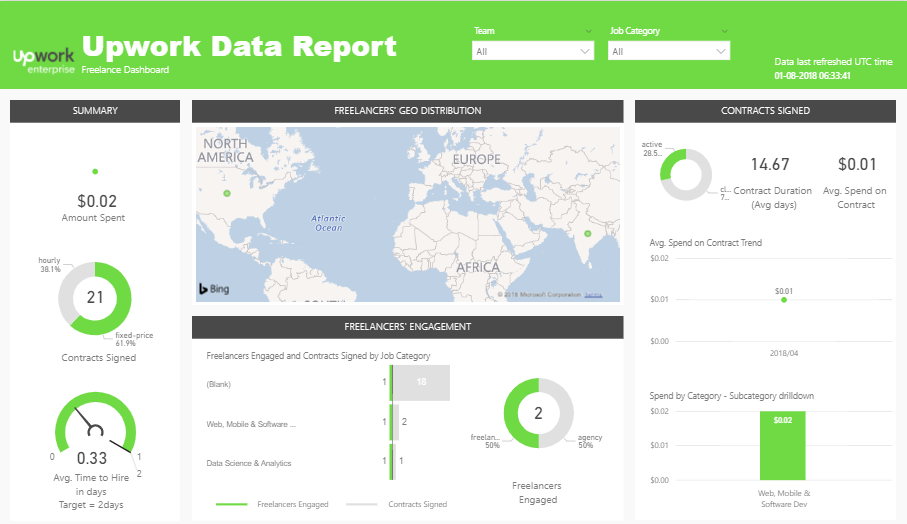Viewport: 907px width, 524px height.
Task: Open the Terms link on the map
Action: 593,295
